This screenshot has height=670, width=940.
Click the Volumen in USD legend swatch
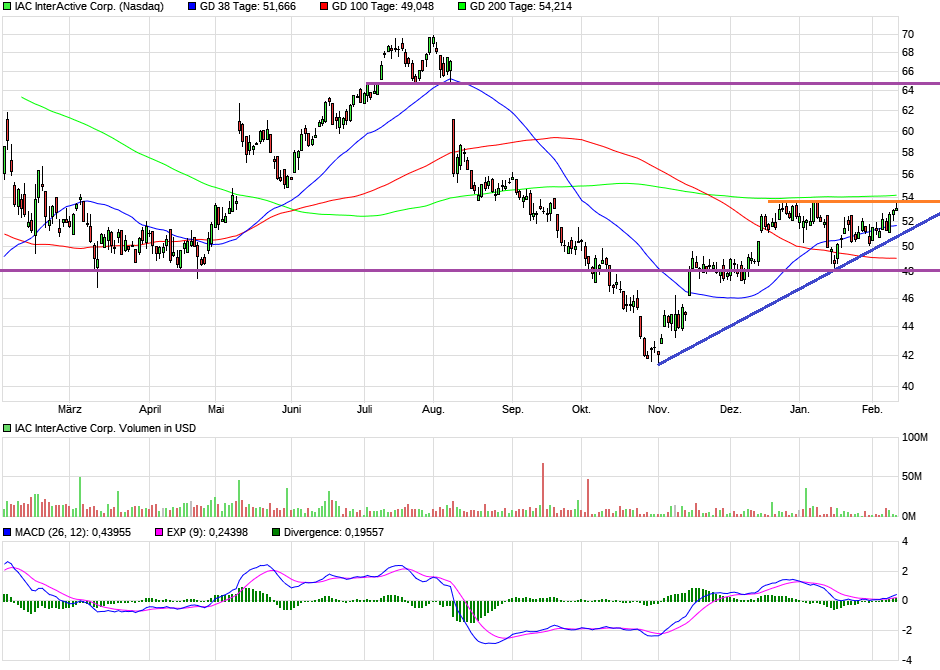point(7,428)
